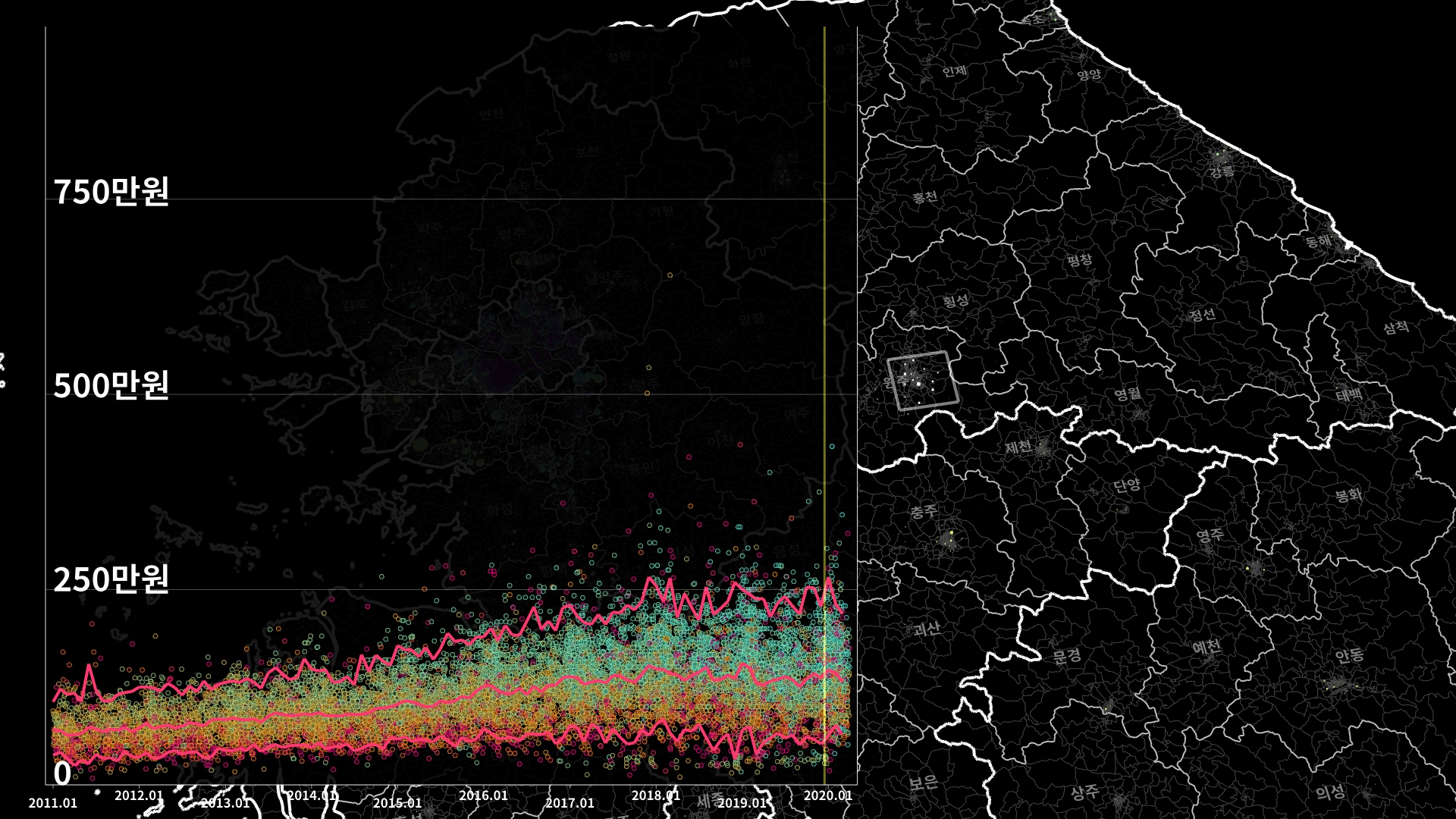Select the 정선 region label on map
Screen dimensions: 1456x819
click(x=1202, y=314)
